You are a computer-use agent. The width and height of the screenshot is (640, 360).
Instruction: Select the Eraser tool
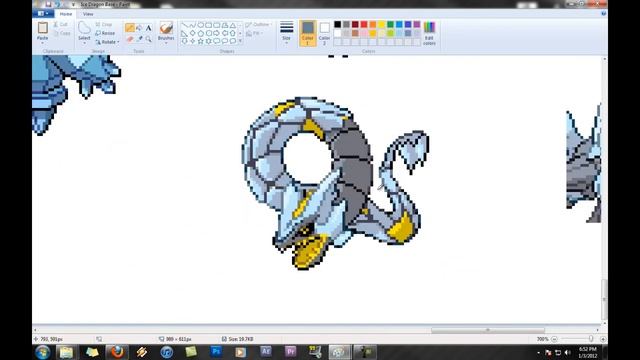tap(130, 39)
